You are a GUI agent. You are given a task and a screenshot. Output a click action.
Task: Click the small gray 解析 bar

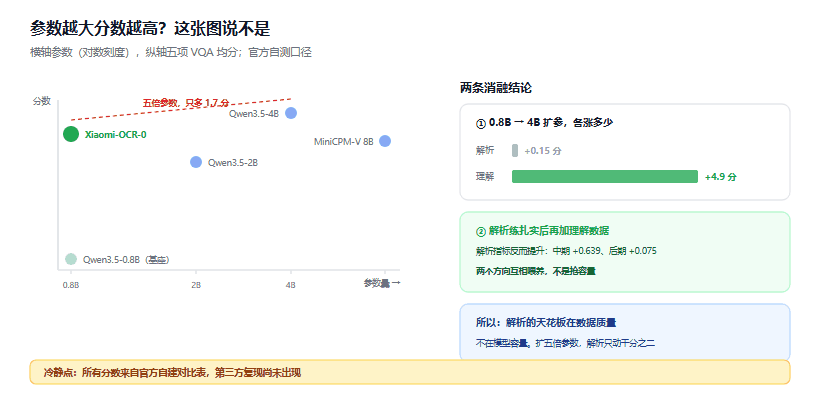coord(515,151)
